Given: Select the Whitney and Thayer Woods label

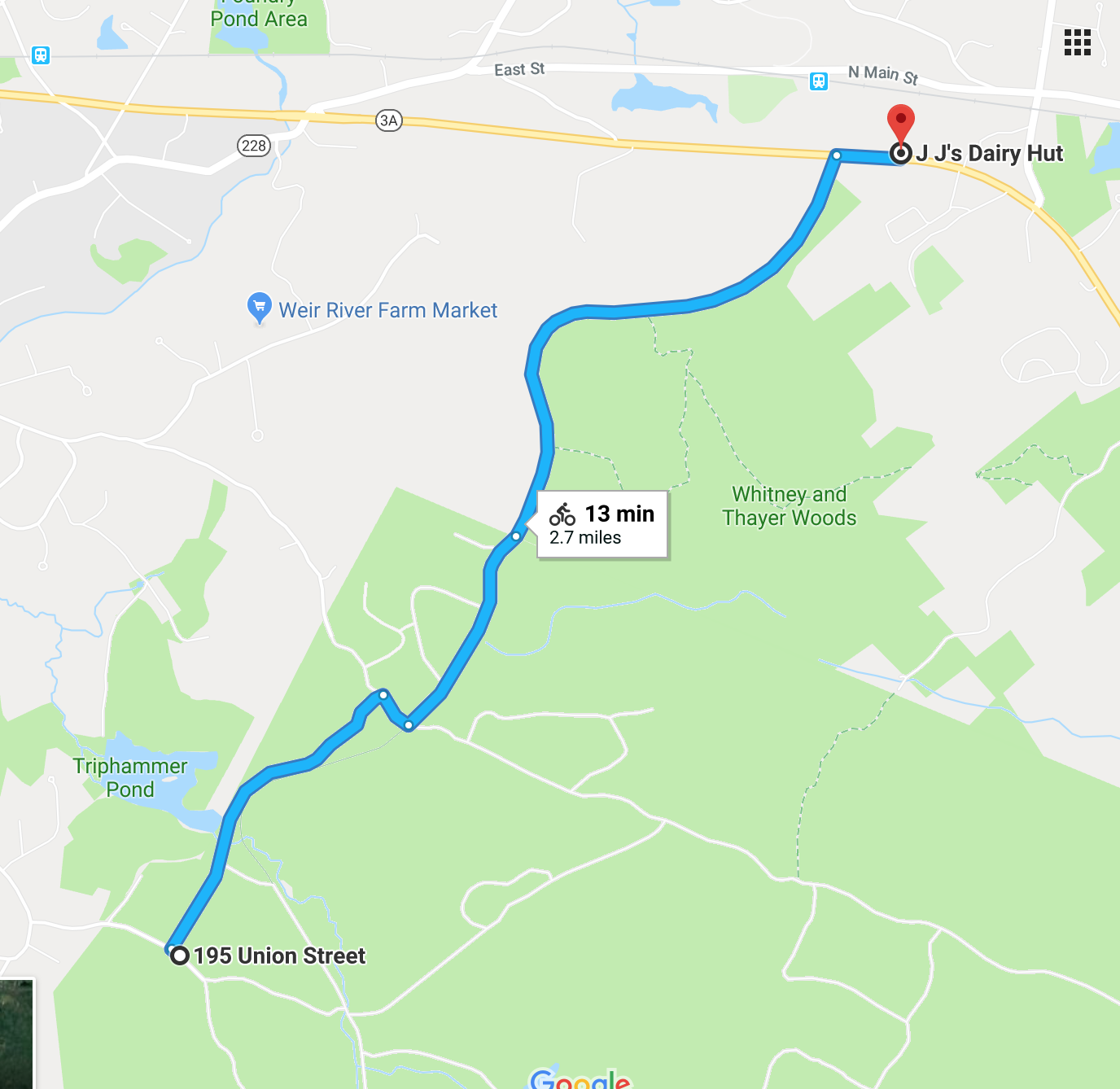Looking at the screenshot, I should point(790,506).
